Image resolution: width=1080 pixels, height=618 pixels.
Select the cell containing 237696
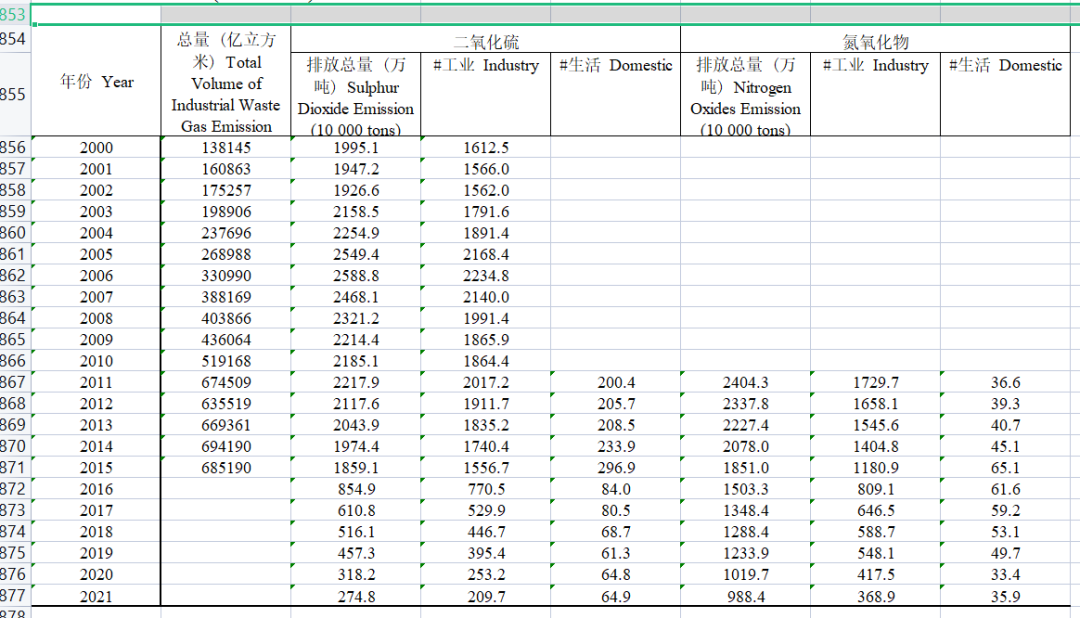[x=226, y=233]
